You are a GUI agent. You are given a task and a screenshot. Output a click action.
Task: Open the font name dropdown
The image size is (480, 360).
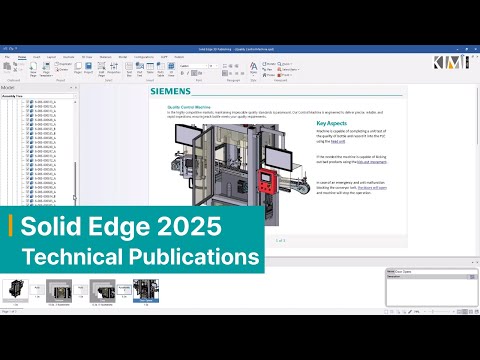(193, 66)
